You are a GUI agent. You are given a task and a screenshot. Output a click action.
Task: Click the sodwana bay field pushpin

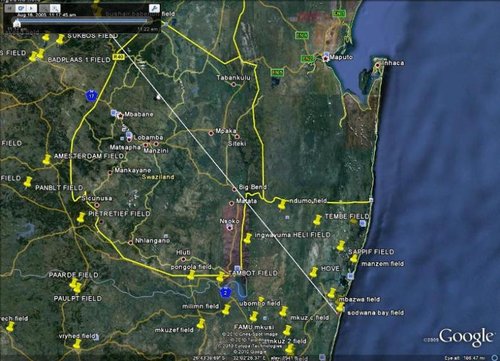(340, 307)
